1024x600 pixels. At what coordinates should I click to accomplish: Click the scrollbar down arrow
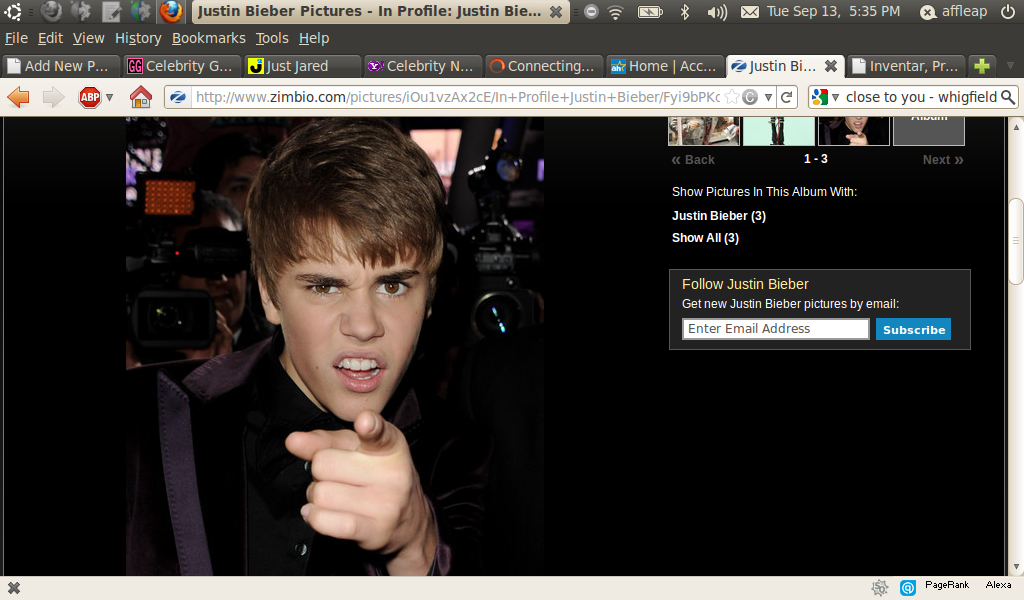pyautogui.click(x=1016, y=567)
